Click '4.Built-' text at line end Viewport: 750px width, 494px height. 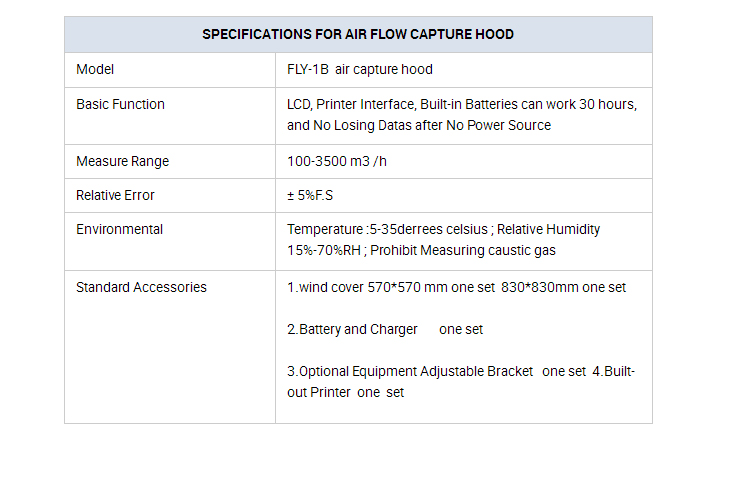click(613, 371)
